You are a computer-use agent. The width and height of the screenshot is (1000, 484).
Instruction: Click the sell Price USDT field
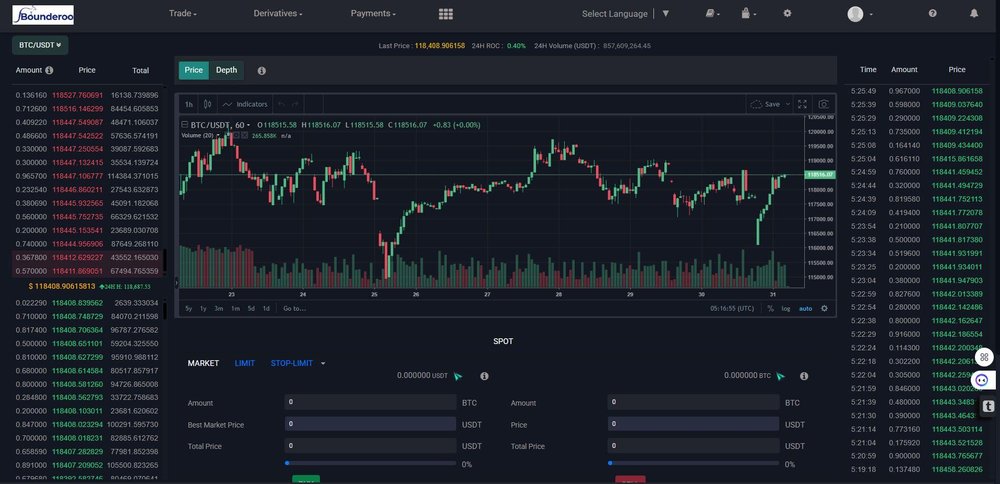[693, 424]
